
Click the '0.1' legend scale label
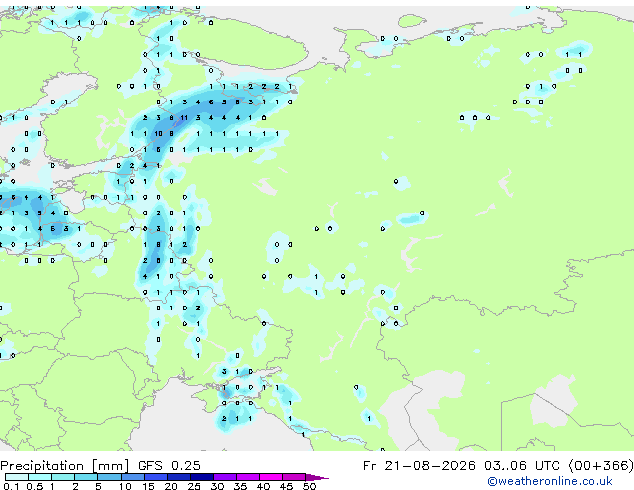coord(12,486)
